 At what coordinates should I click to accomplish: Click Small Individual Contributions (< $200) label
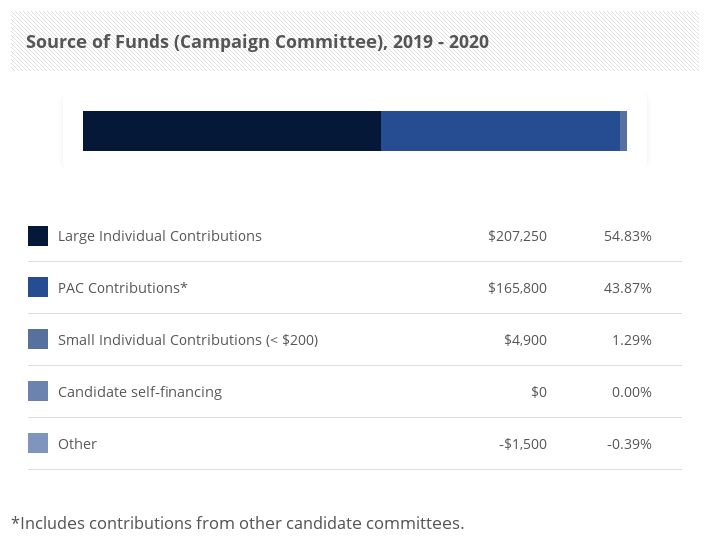pos(188,340)
